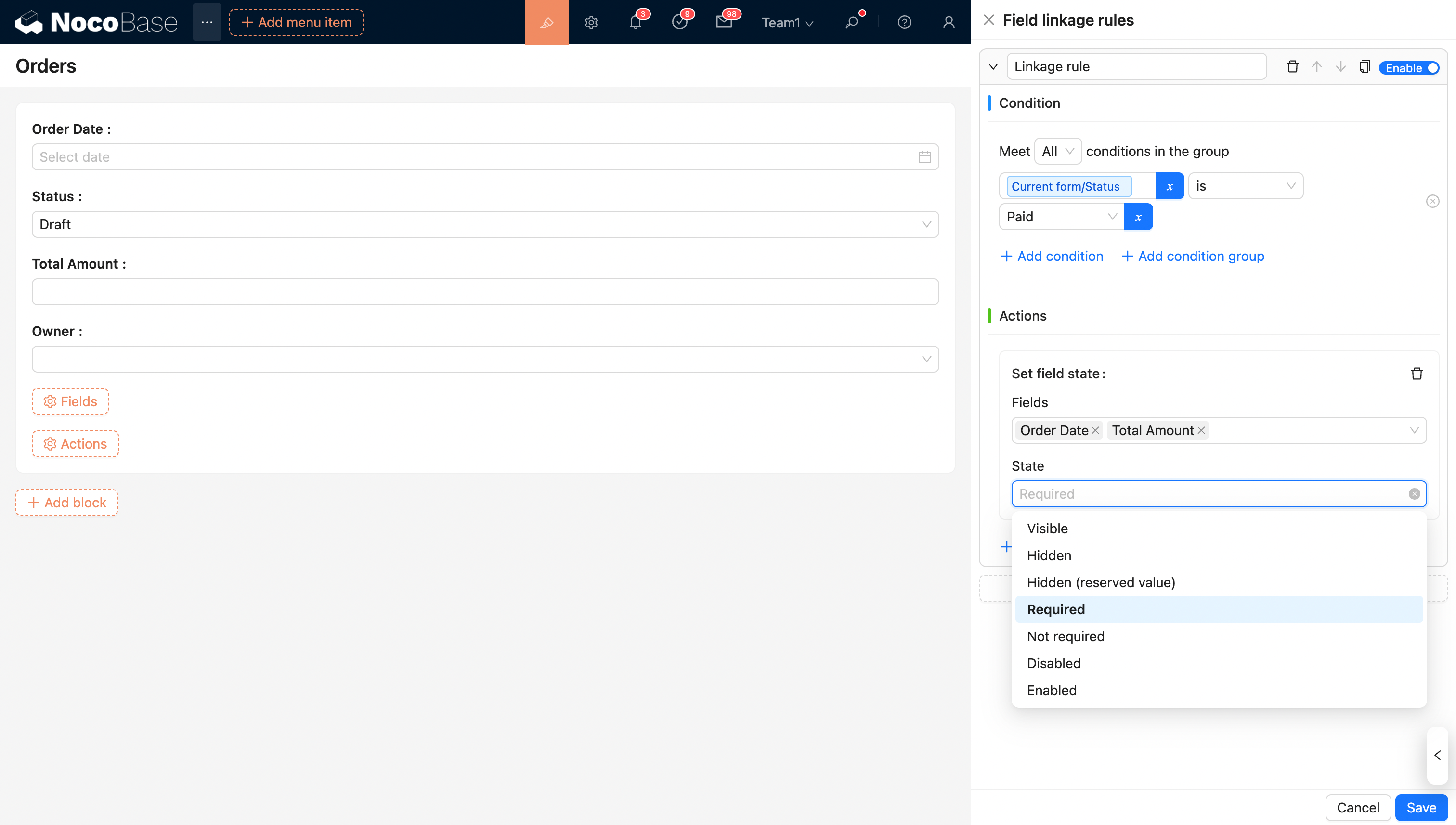Open the inbox mail icon
The image size is (1456, 825).
click(x=724, y=23)
